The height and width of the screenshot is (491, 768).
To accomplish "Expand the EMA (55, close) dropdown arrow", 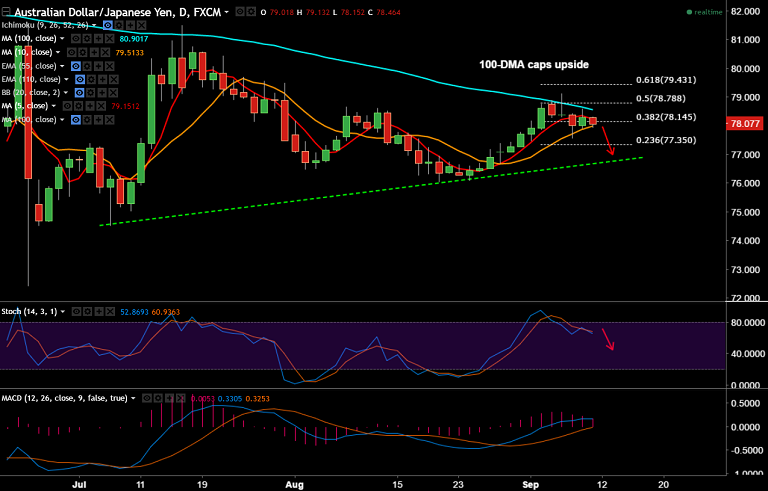I will point(62,66).
